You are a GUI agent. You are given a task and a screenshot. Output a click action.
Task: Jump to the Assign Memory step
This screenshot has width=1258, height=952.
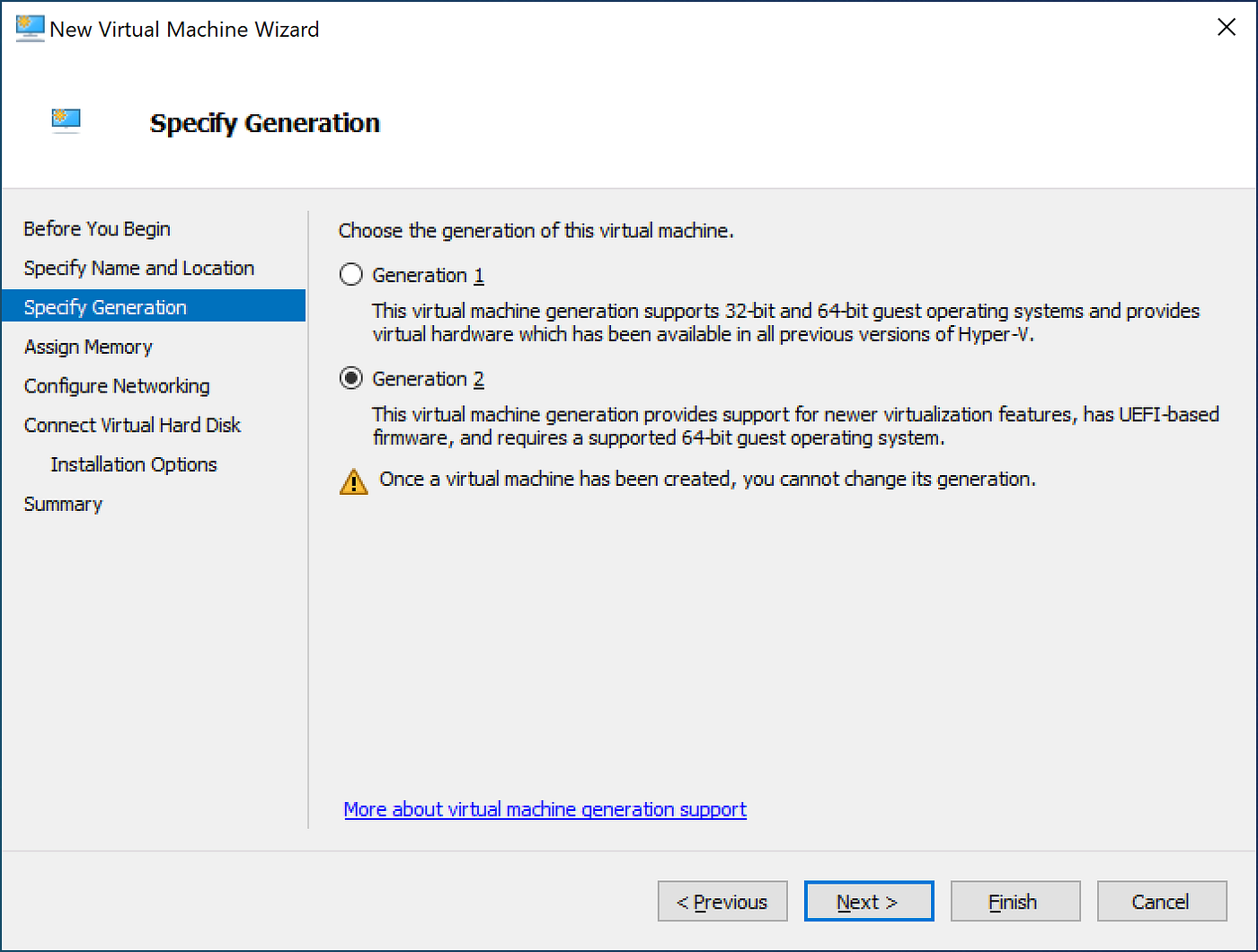coord(87,347)
